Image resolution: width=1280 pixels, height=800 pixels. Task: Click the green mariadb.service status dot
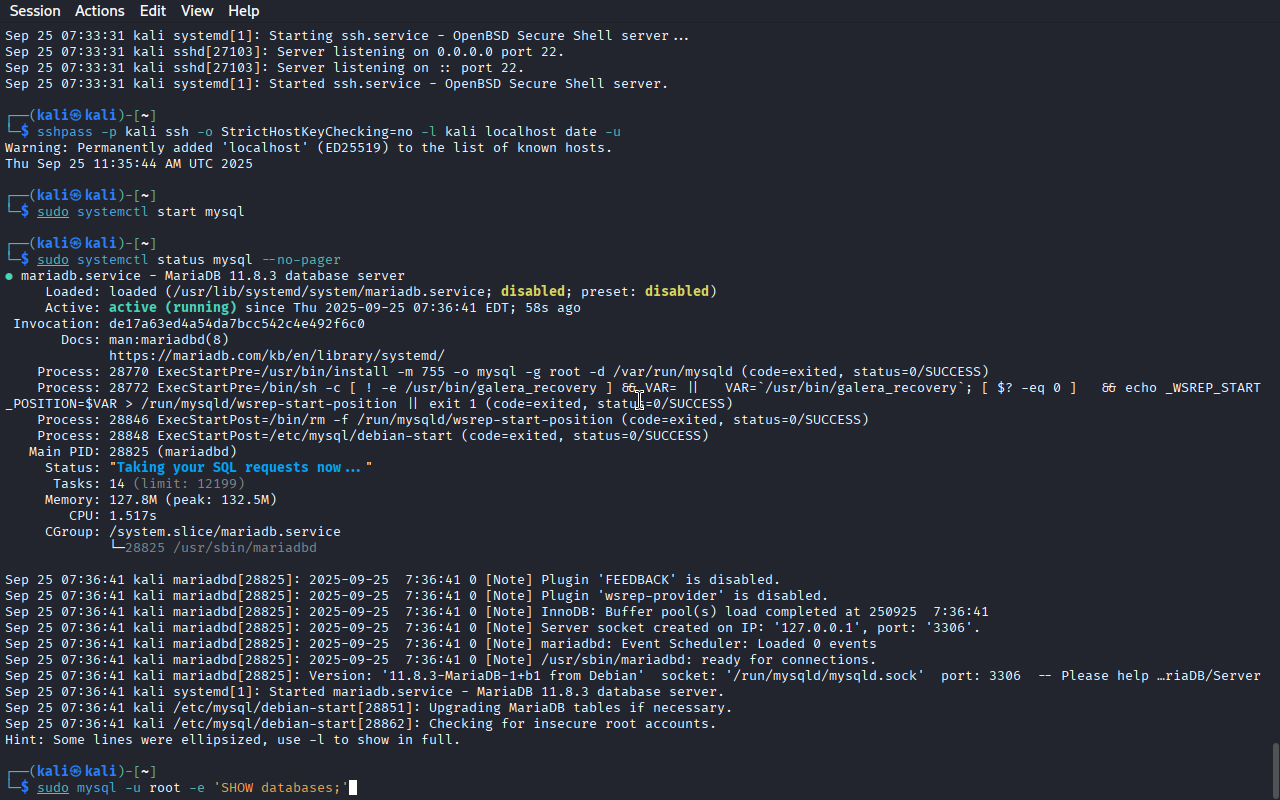coord(9,276)
